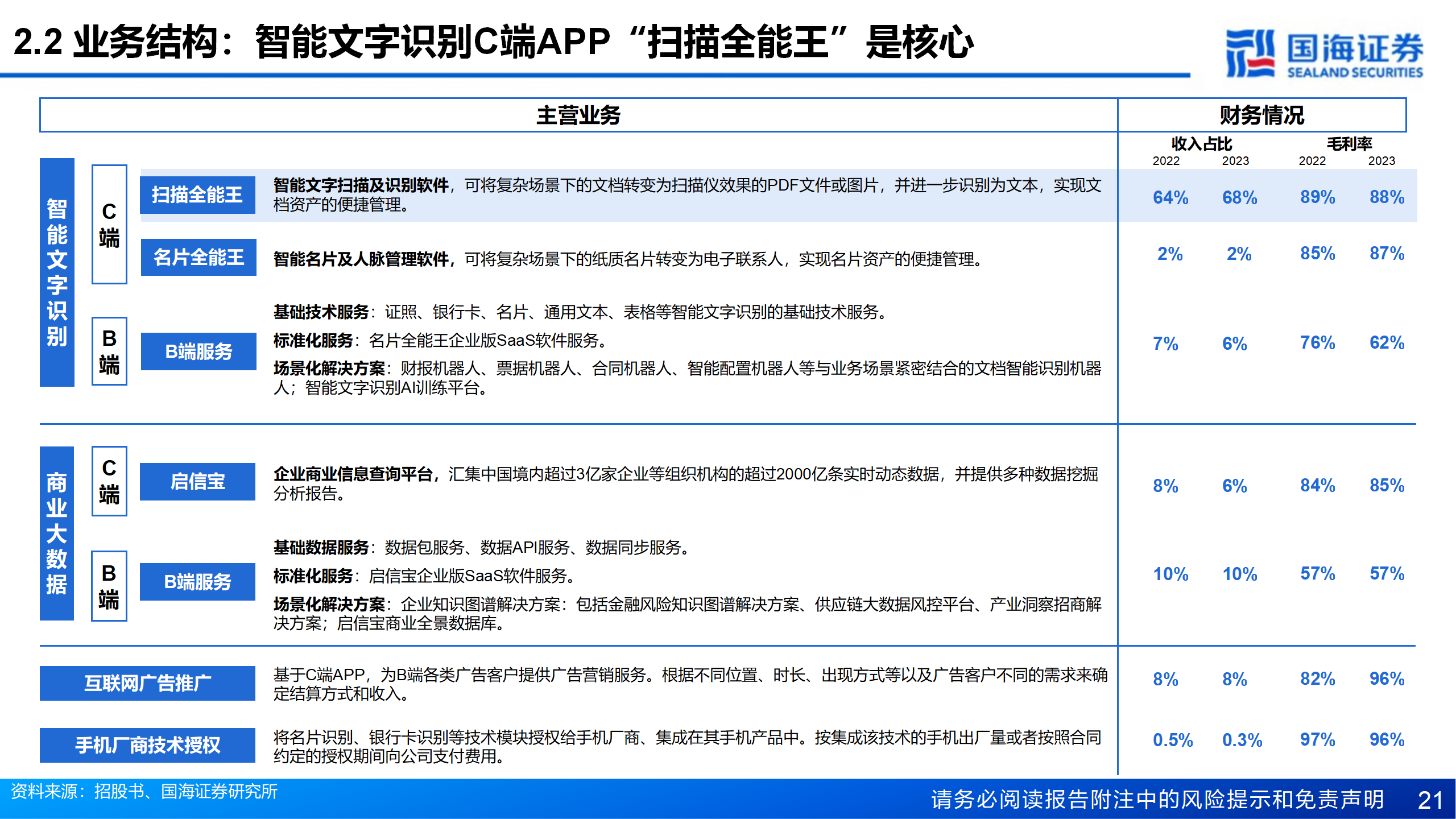
Task: Click the 毛利率 column heading
Action: click(1349, 143)
